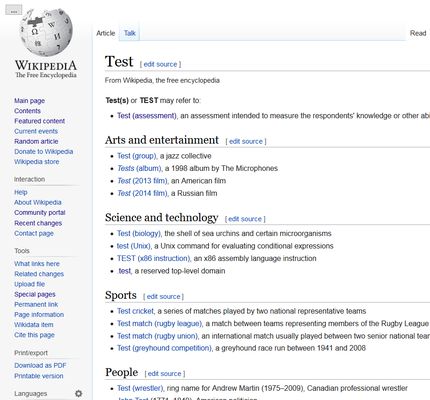Open the .test top-level domain link

pos(124,271)
